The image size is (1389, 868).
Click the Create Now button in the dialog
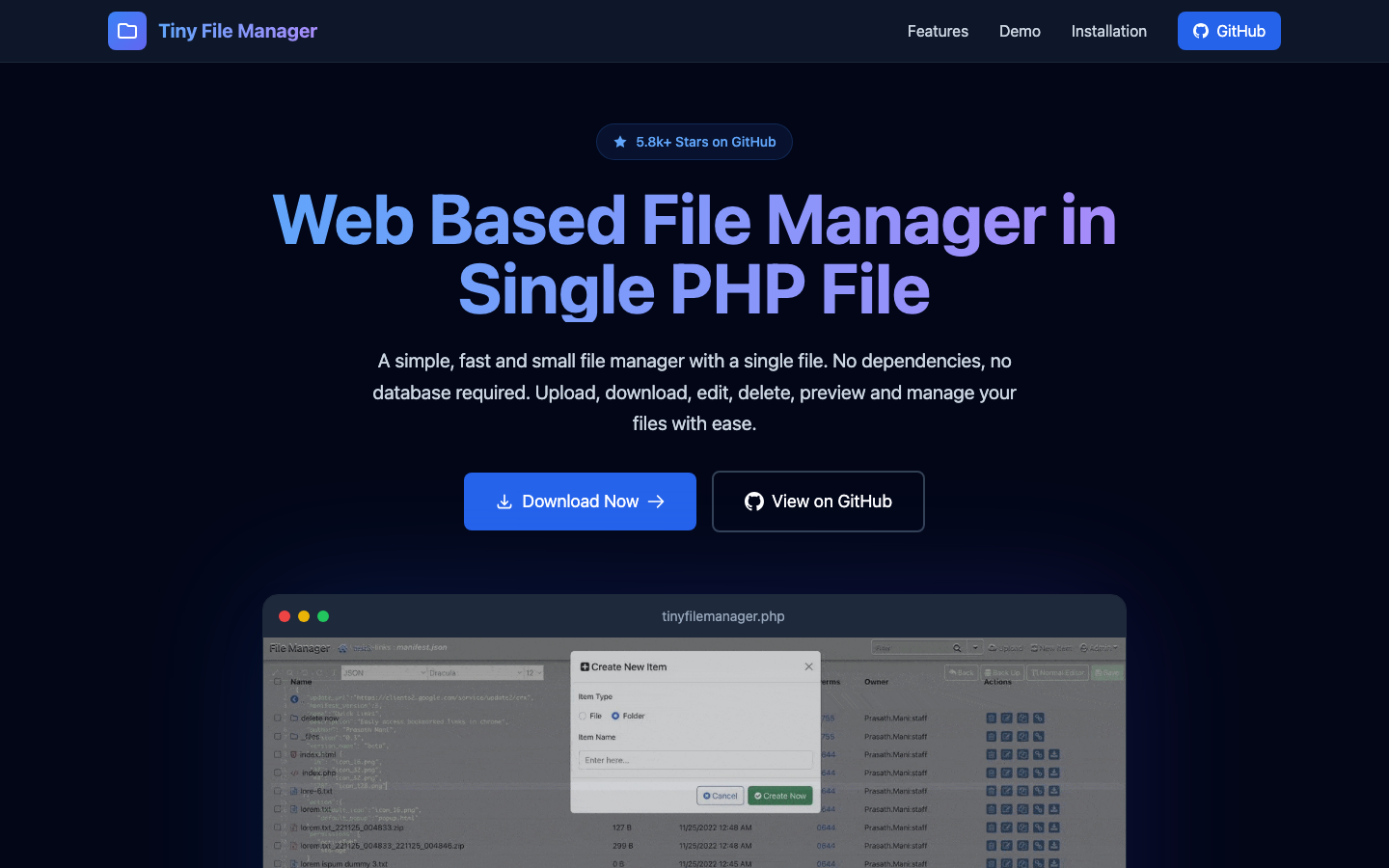point(779,796)
